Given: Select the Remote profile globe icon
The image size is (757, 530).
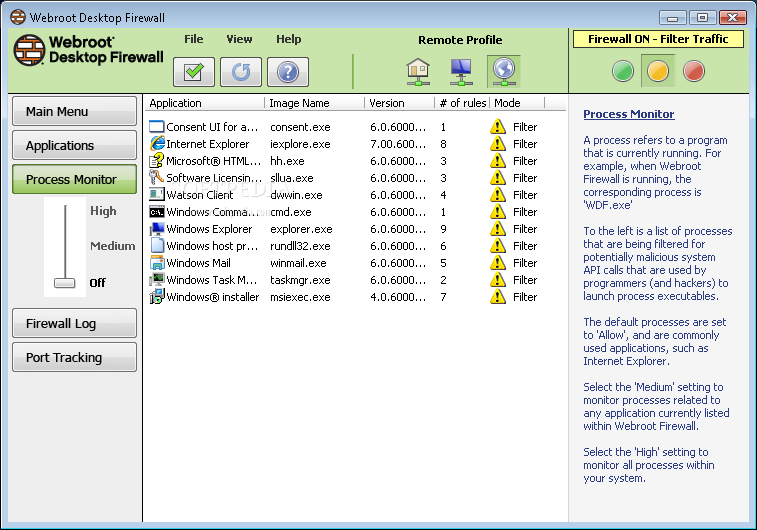Looking at the screenshot, I should click(504, 71).
